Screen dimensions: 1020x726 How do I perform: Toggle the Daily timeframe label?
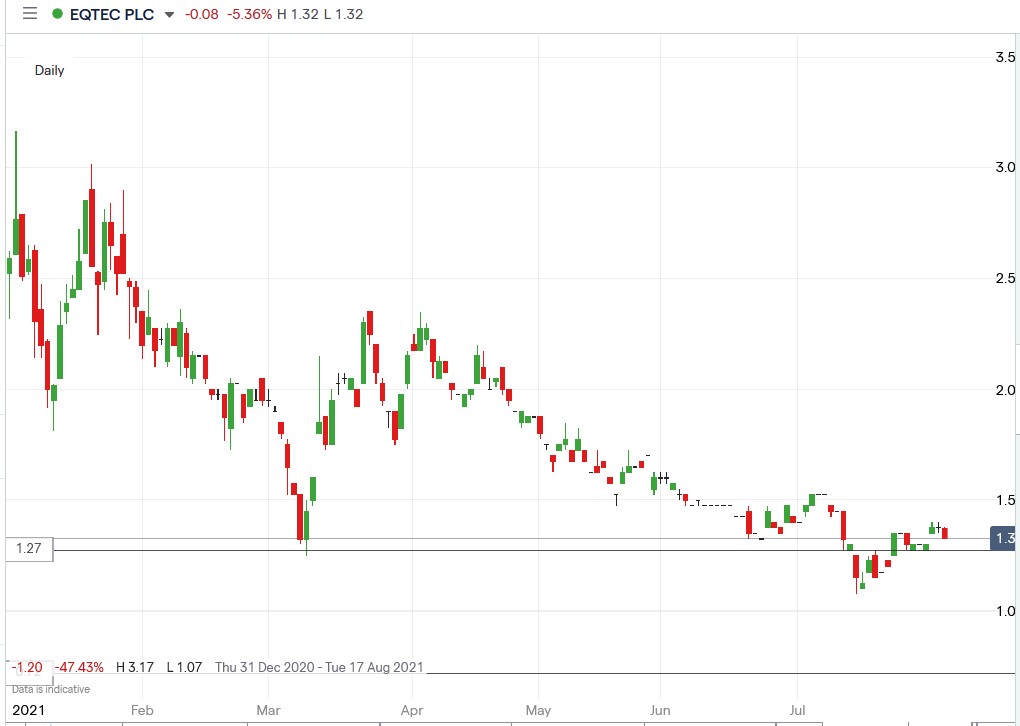pos(49,70)
